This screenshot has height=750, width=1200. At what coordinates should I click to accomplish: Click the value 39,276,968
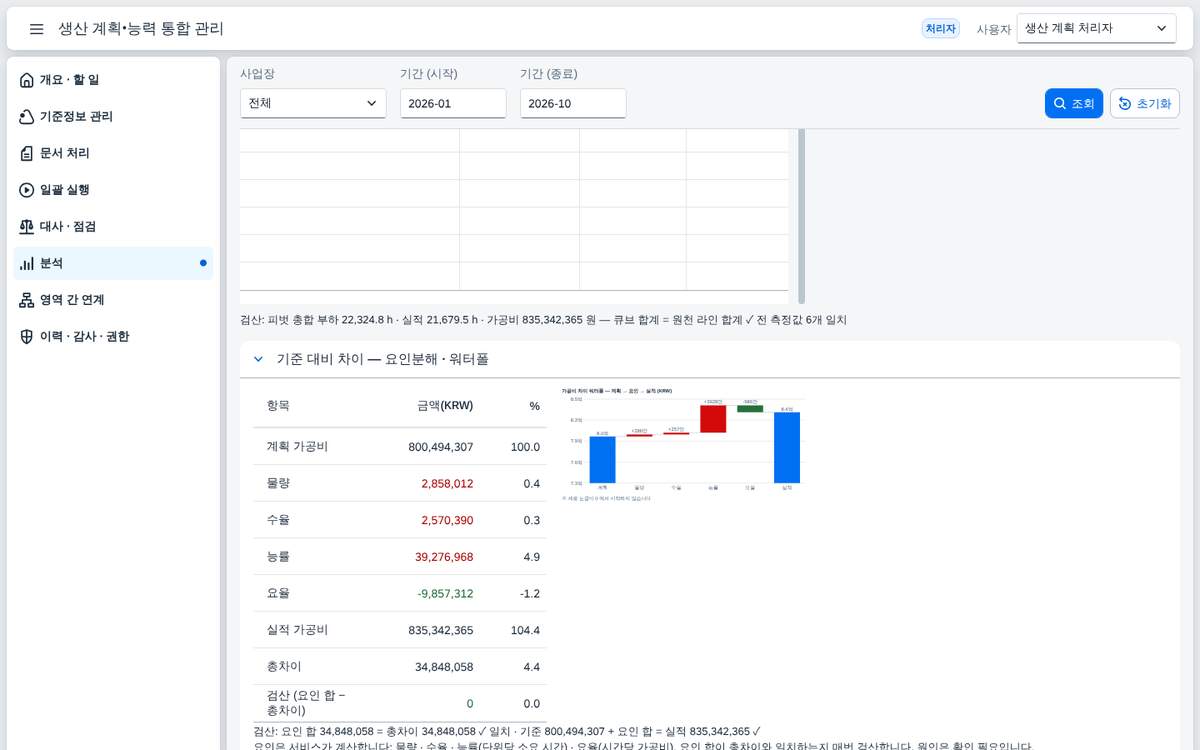[x=444, y=557]
